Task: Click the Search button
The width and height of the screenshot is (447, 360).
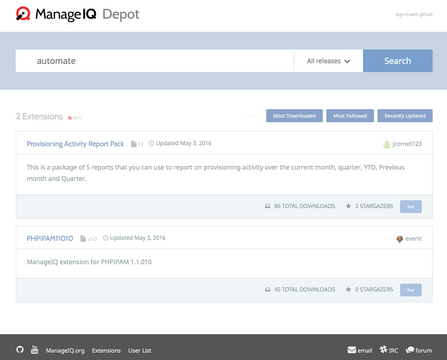Action: pyautogui.click(x=398, y=61)
